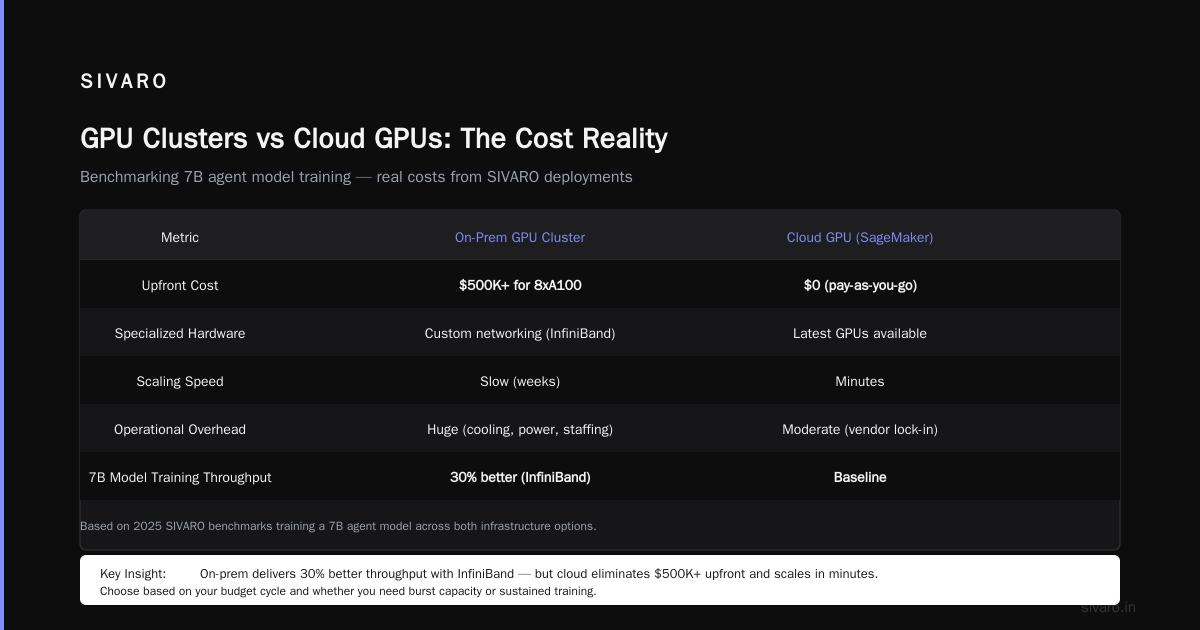This screenshot has width=1200, height=630.
Task: Click the '$500K+ for 8xA100' cell
Action: (x=520, y=285)
